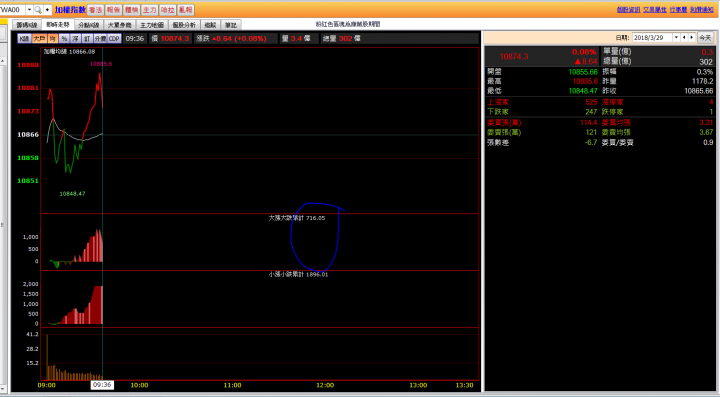720x397 pixels.
Task: Toggle the 大戶 indicator button
Action: [x=39, y=39]
